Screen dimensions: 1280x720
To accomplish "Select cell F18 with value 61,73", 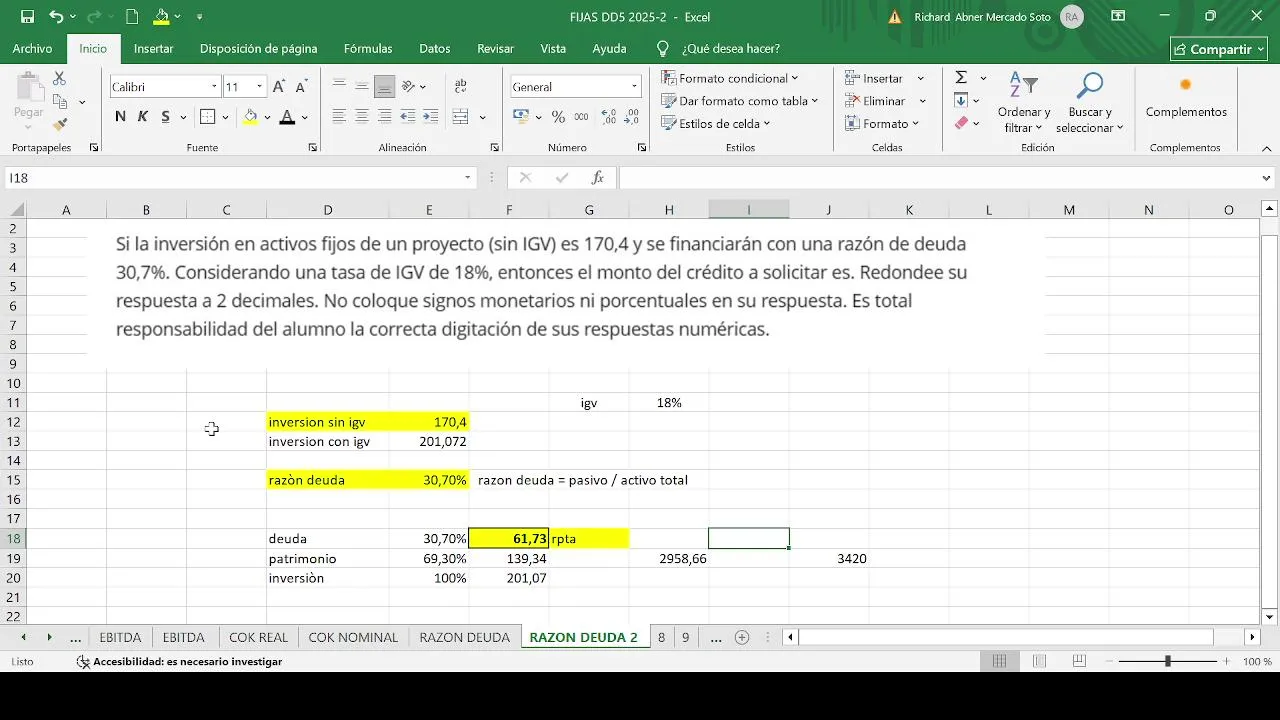I will coord(509,538).
